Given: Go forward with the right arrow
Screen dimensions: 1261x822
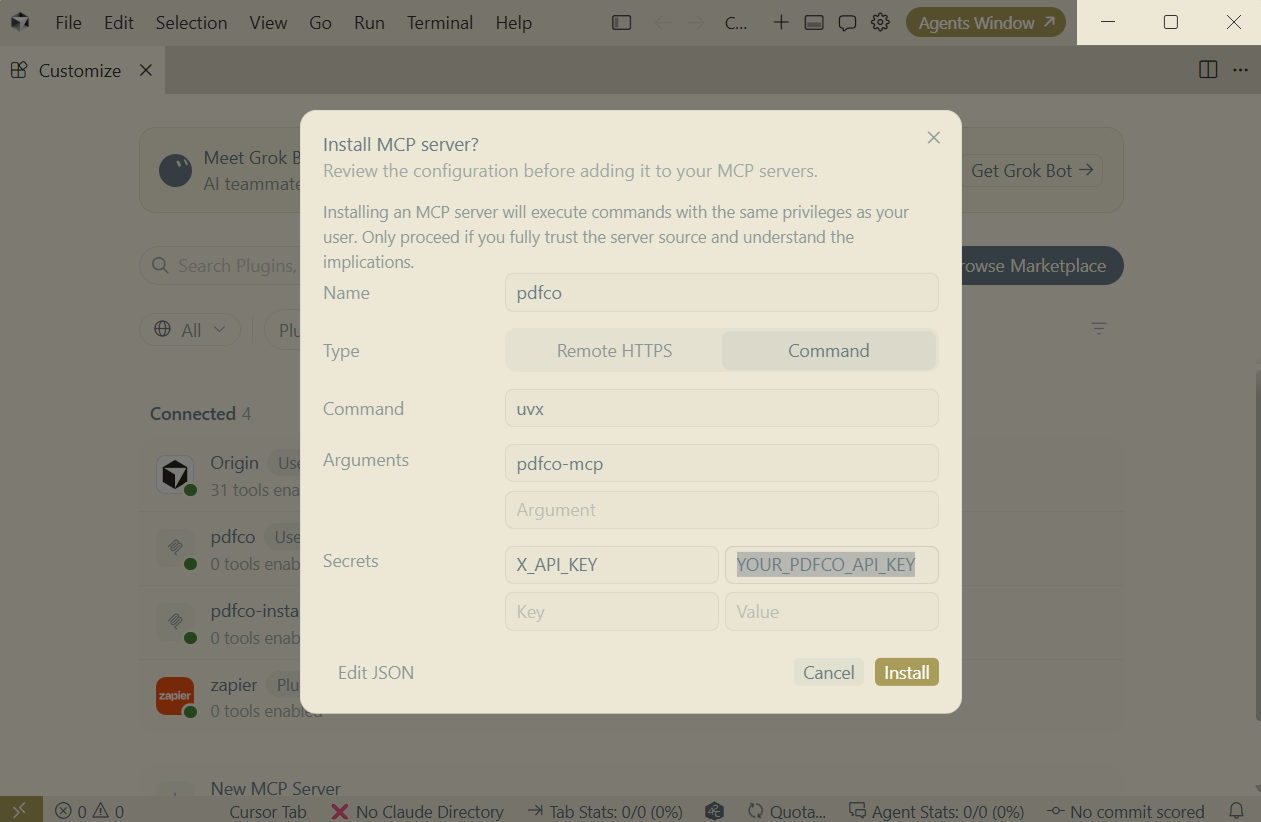Looking at the screenshot, I should (x=697, y=22).
